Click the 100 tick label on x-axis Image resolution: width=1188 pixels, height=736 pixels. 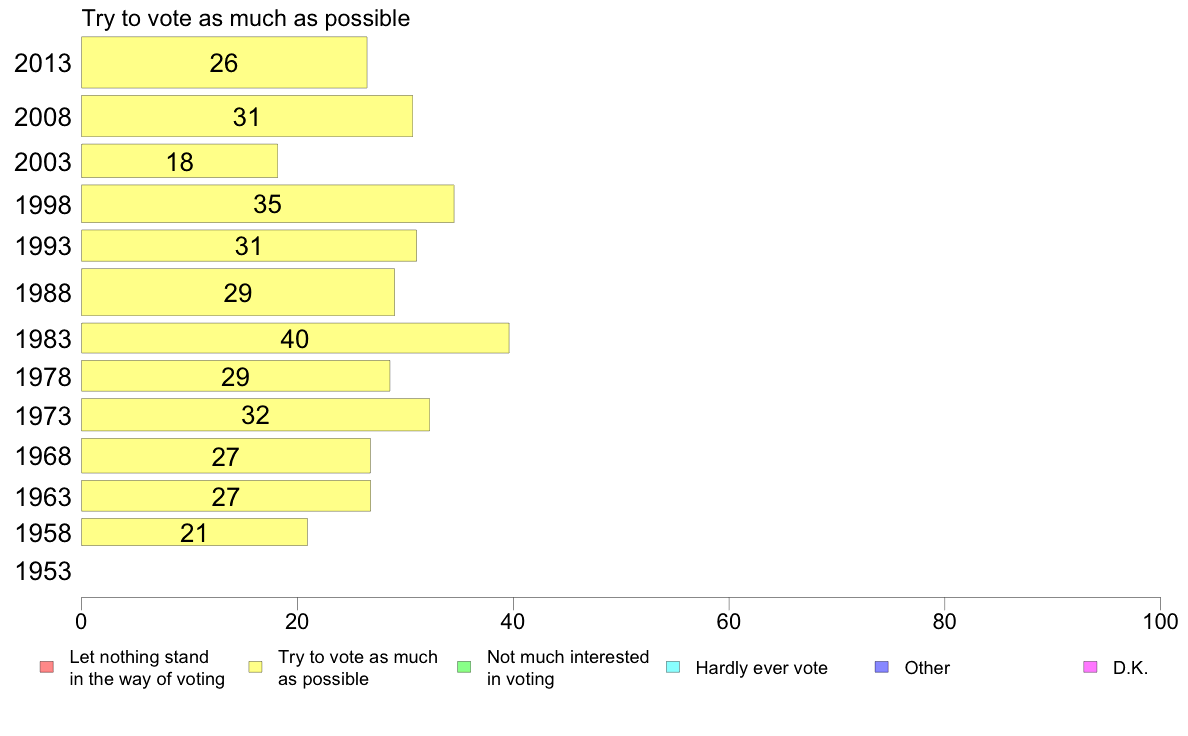coord(1160,622)
